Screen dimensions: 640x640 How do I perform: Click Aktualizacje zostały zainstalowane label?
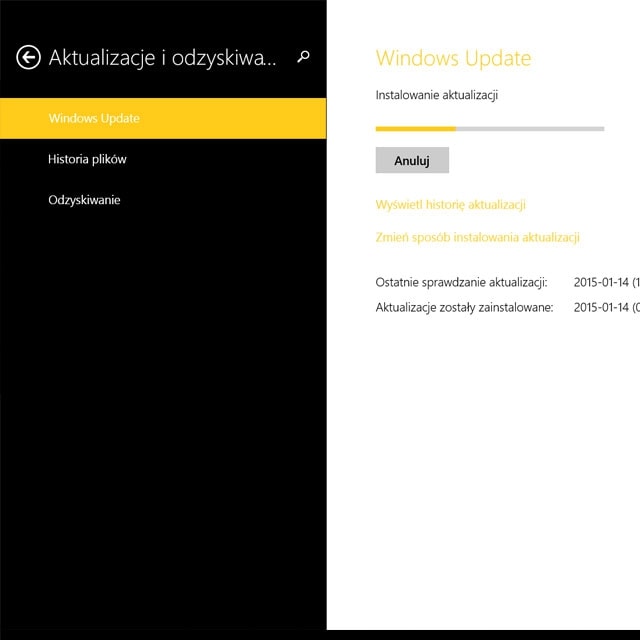[464, 307]
